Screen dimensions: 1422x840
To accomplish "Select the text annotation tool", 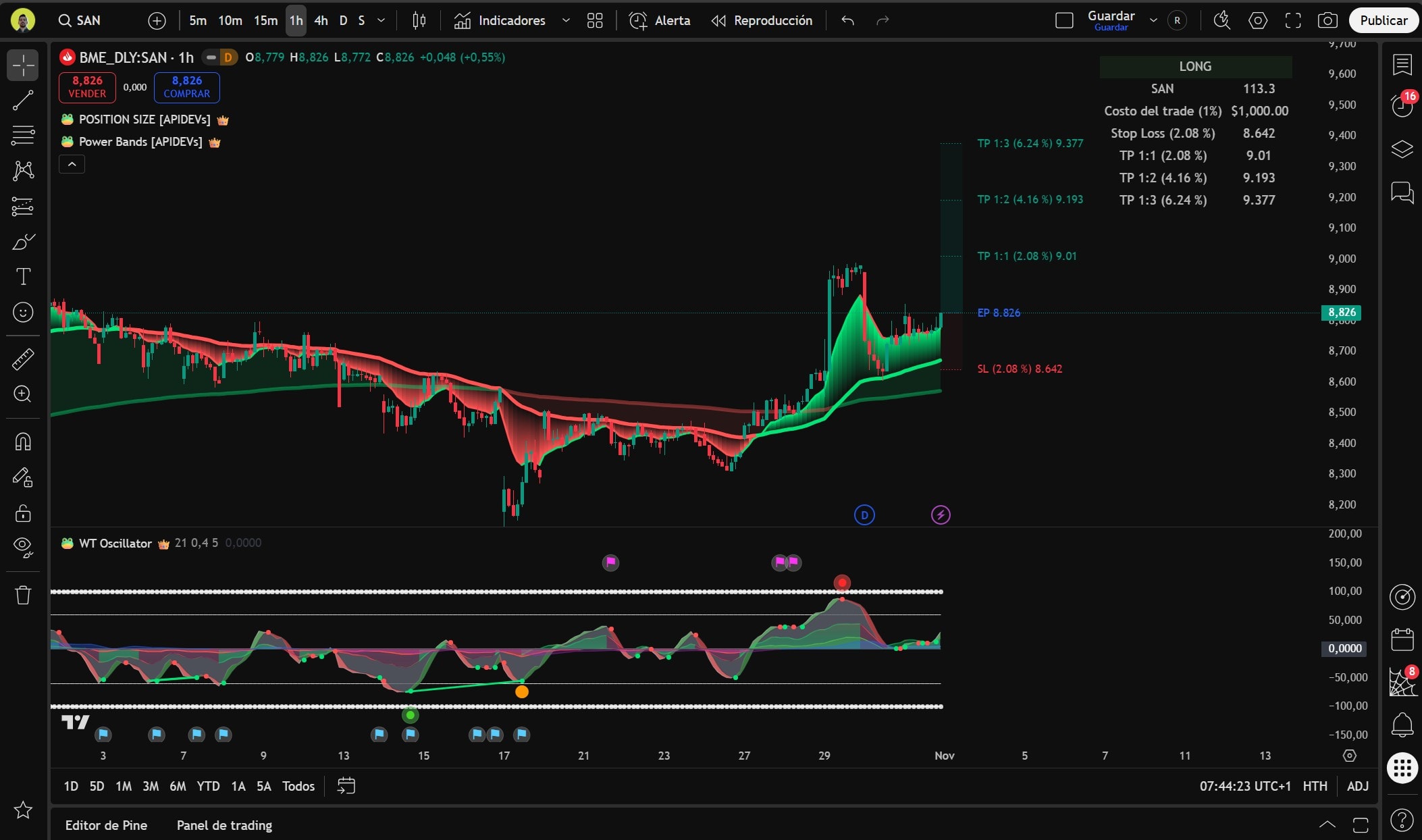I will [23, 275].
